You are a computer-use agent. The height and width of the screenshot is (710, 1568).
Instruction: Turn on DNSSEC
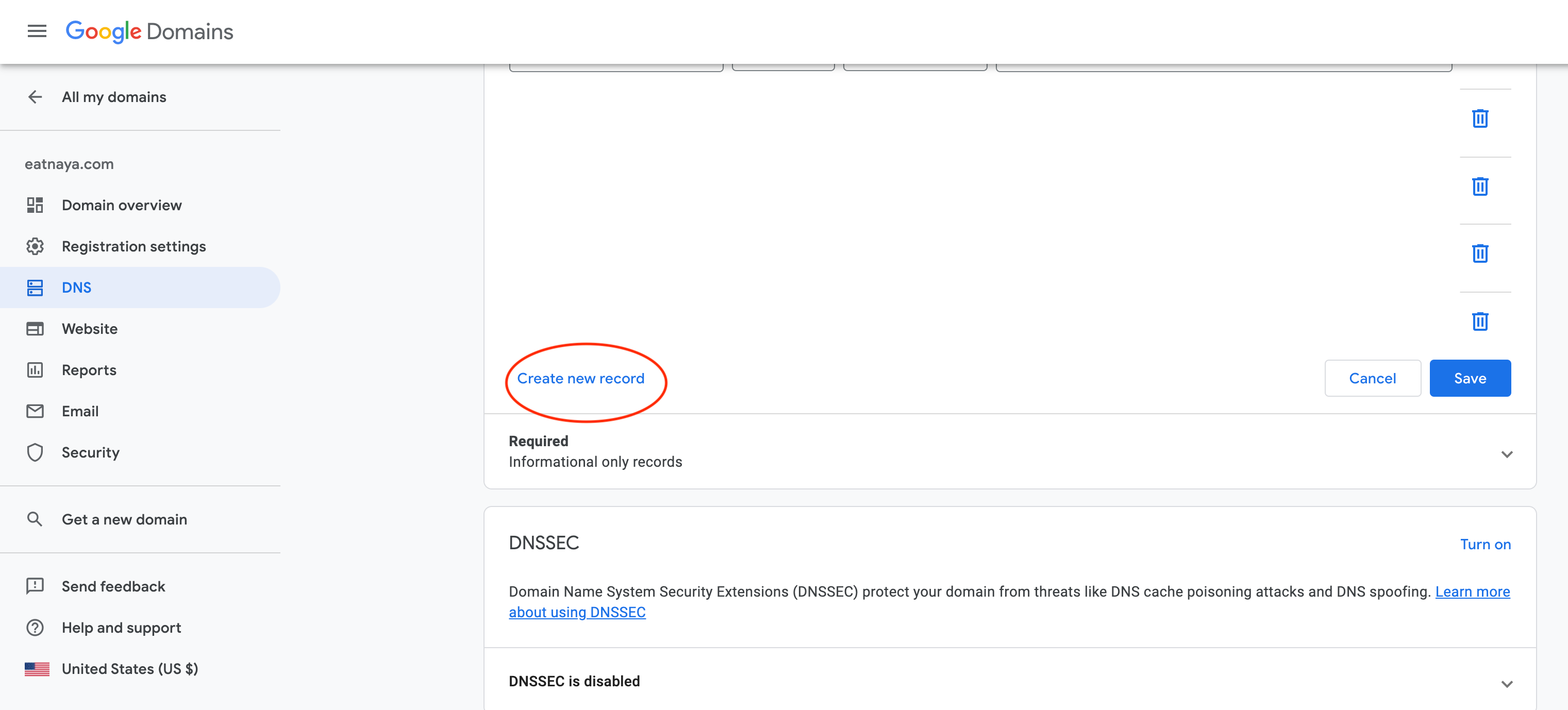pos(1485,544)
